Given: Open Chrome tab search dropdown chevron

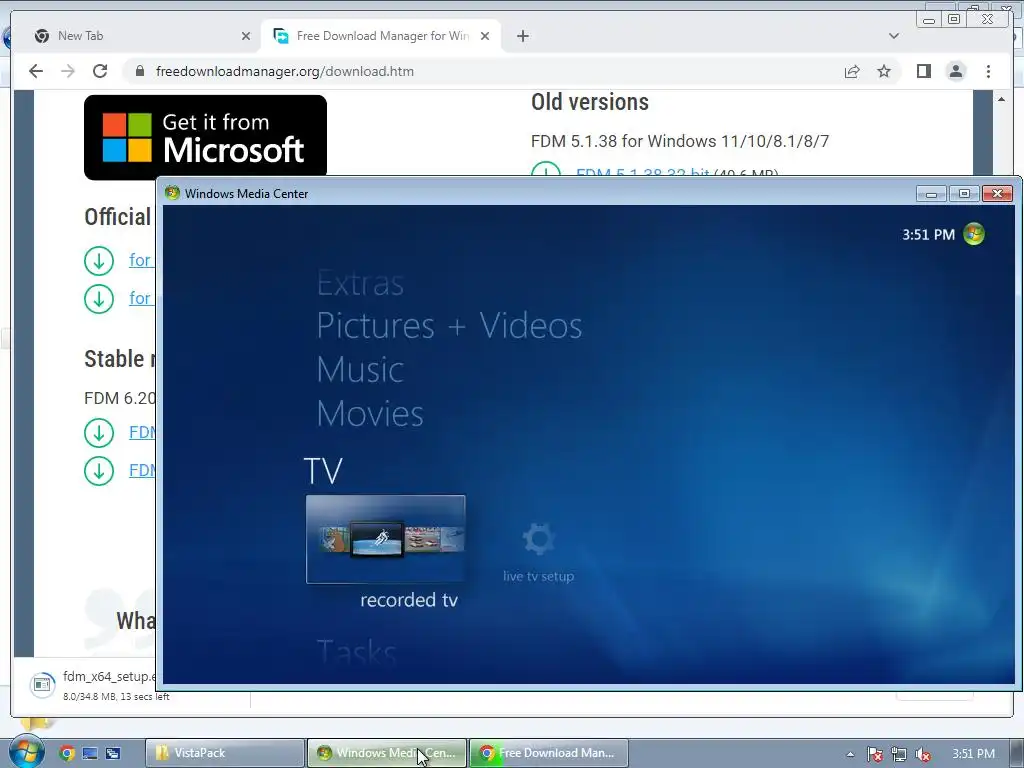Looking at the screenshot, I should tap(894, 36).
